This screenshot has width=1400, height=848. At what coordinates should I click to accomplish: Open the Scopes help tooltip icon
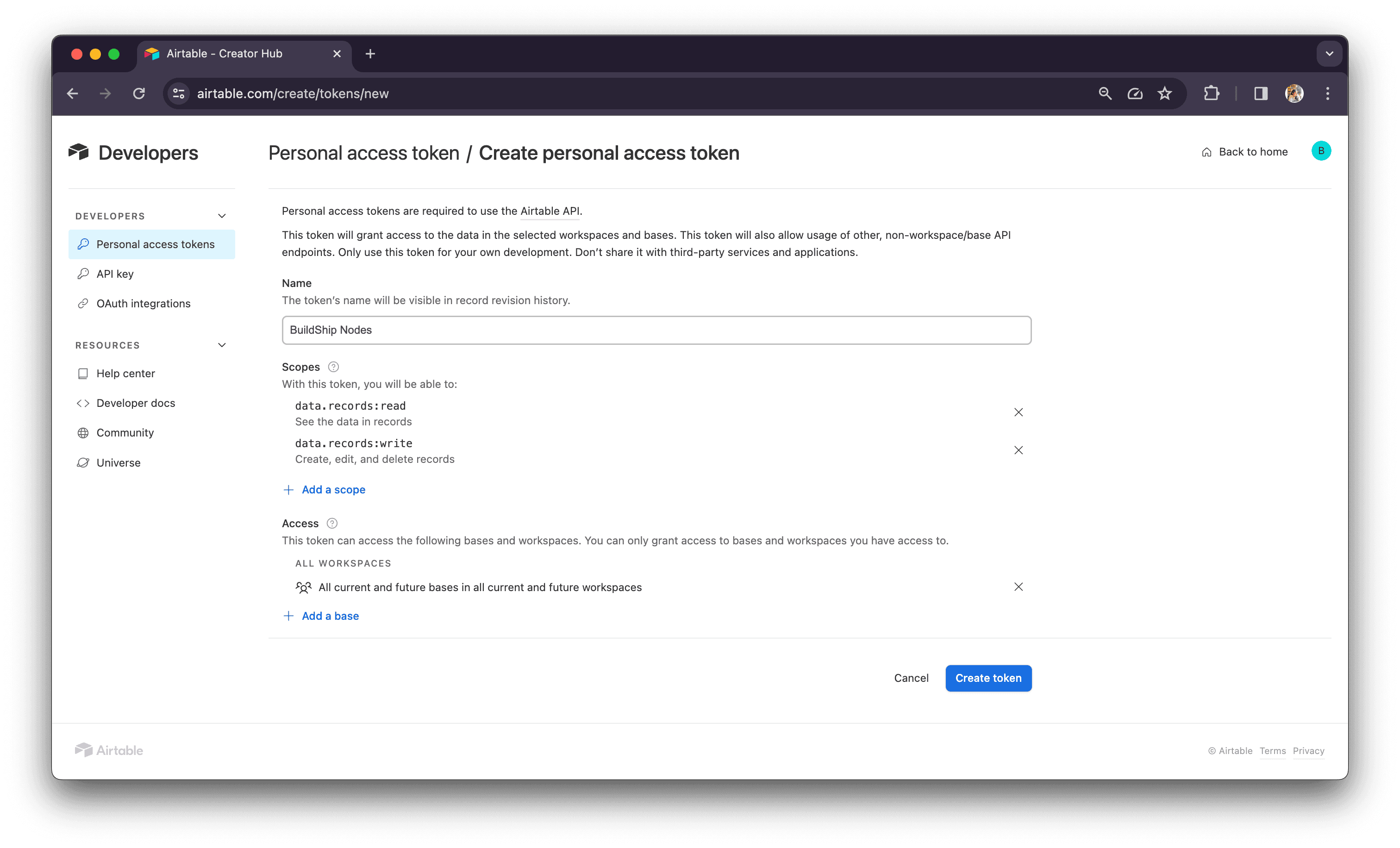pyautogui.click(x=333, y=367)
